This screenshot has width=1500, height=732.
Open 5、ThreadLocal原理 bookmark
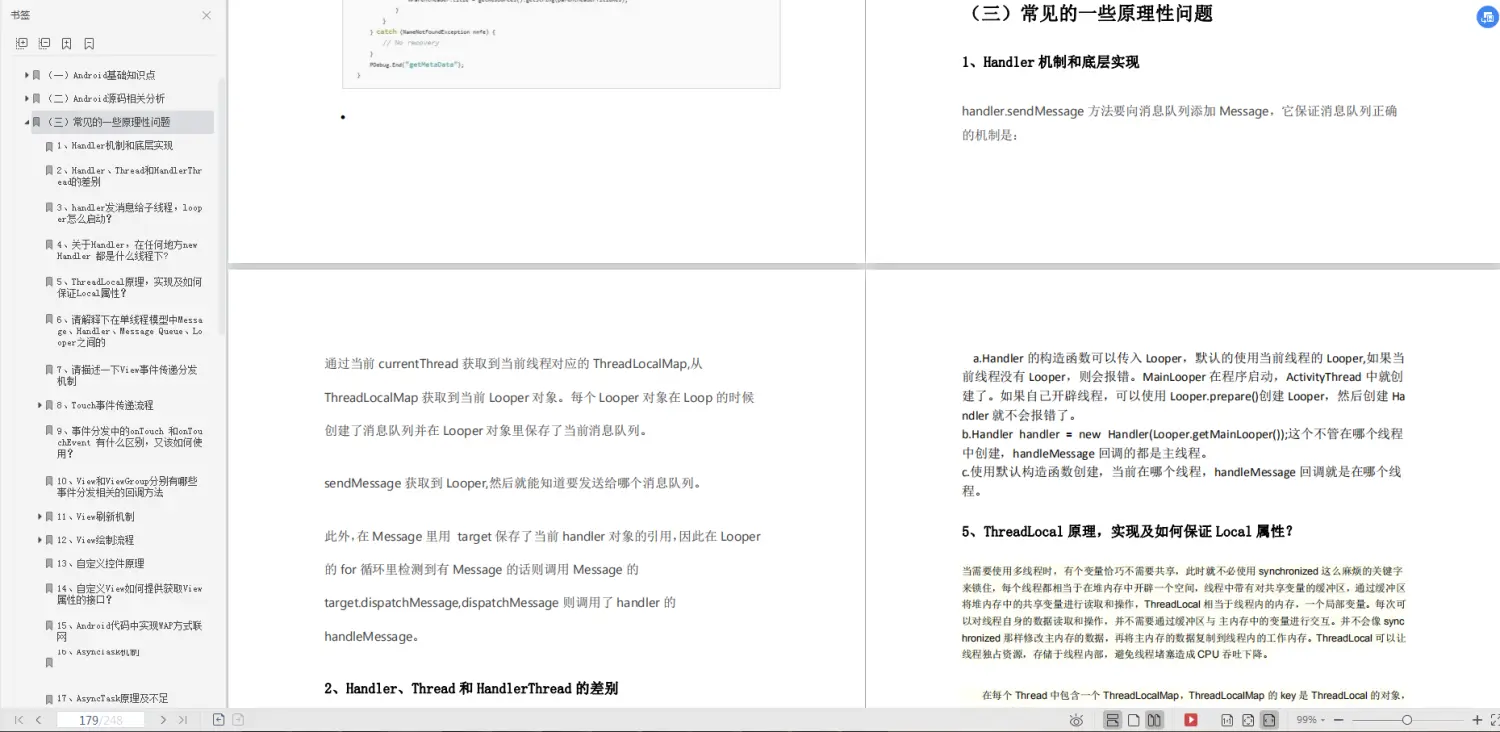[x=129, y=288]
